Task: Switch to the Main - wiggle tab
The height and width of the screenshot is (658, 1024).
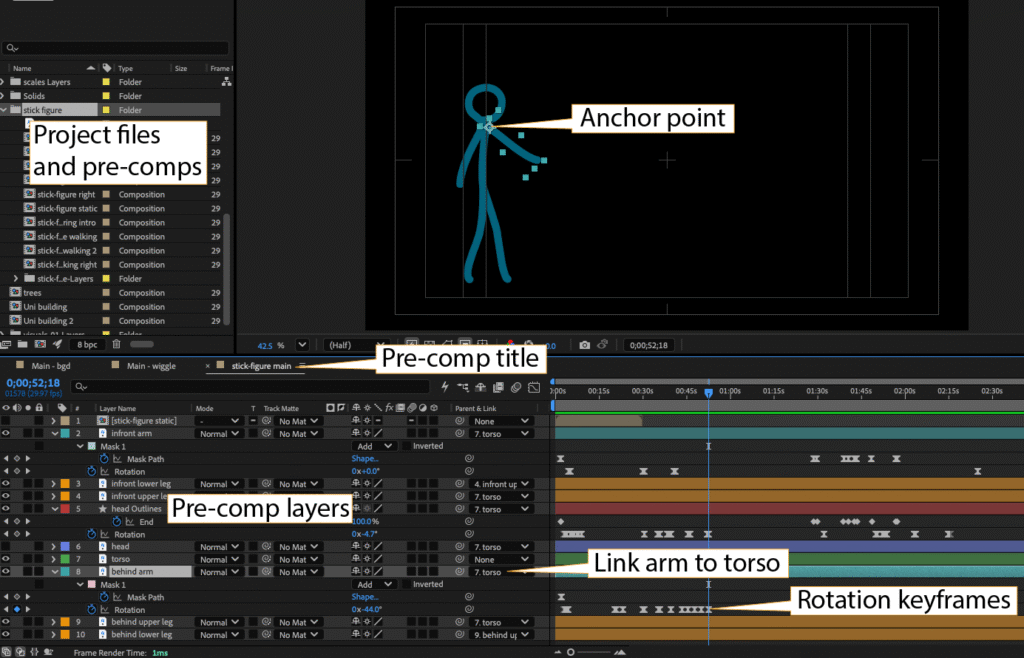Action: point(150,366)
